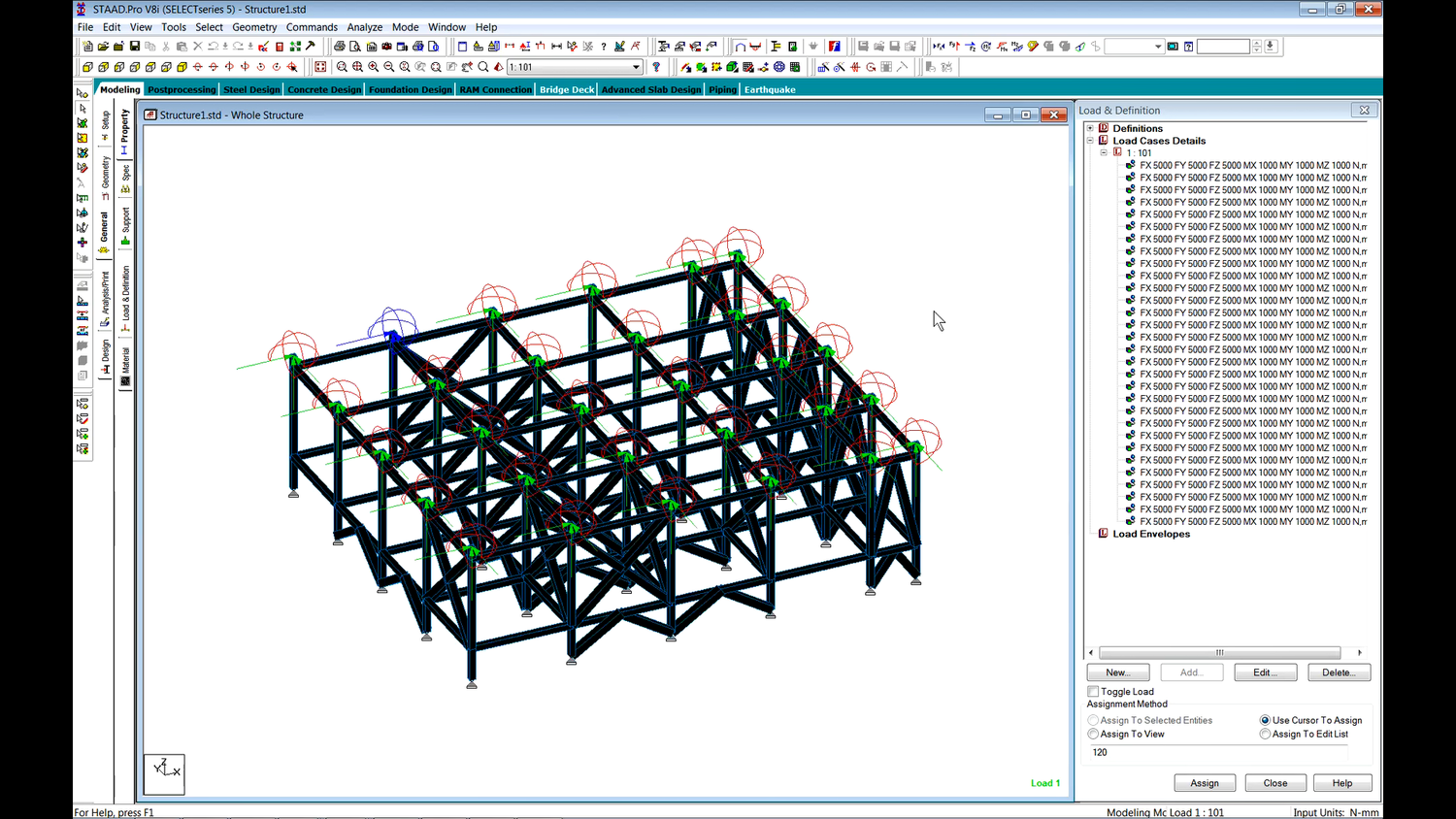Enable the Toggle Load checkbox
The image size is (1456, 819).
[1093, 691]
